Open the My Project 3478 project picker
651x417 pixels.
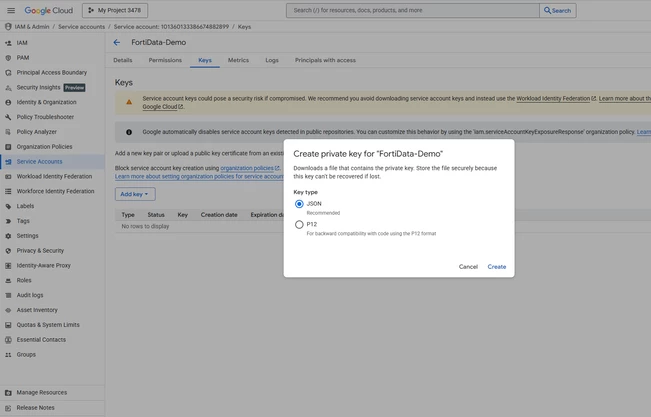pyautogui.click(x=115, y=10)
